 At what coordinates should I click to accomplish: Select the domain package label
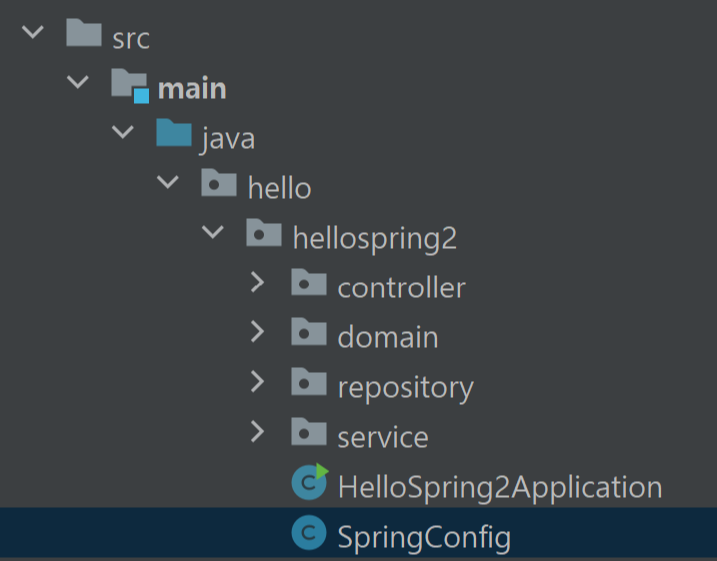point(388,337)
